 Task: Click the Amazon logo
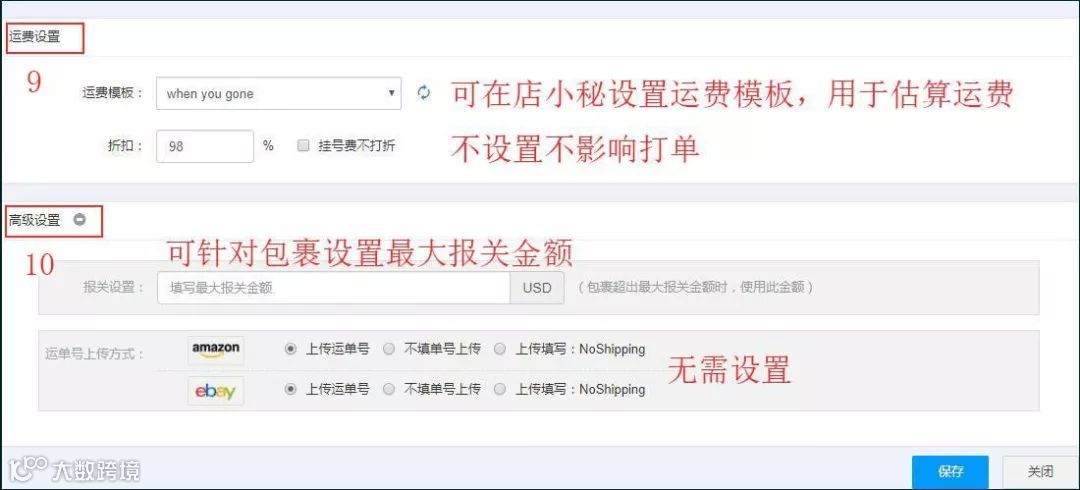point(216,350)
